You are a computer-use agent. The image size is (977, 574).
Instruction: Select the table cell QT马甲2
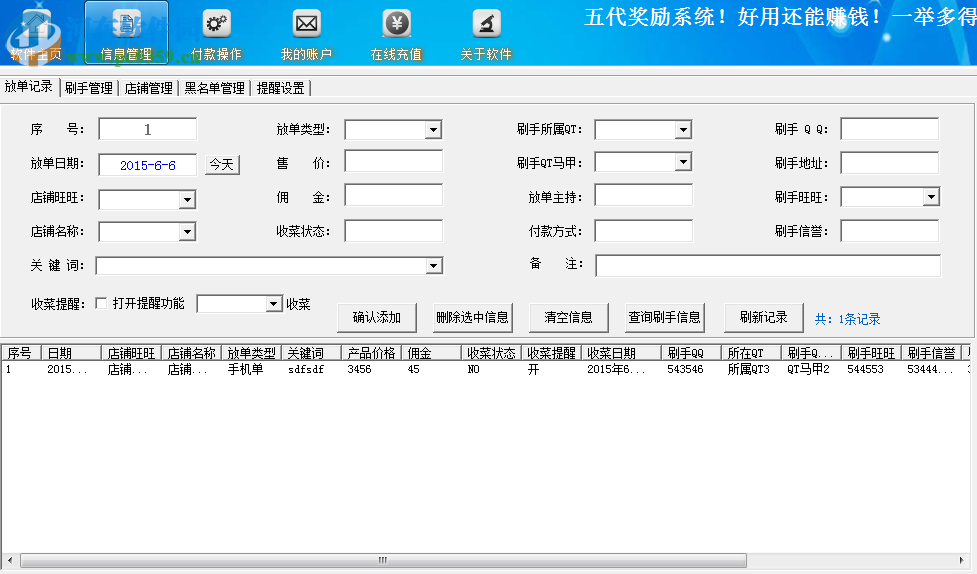(808, 370)
